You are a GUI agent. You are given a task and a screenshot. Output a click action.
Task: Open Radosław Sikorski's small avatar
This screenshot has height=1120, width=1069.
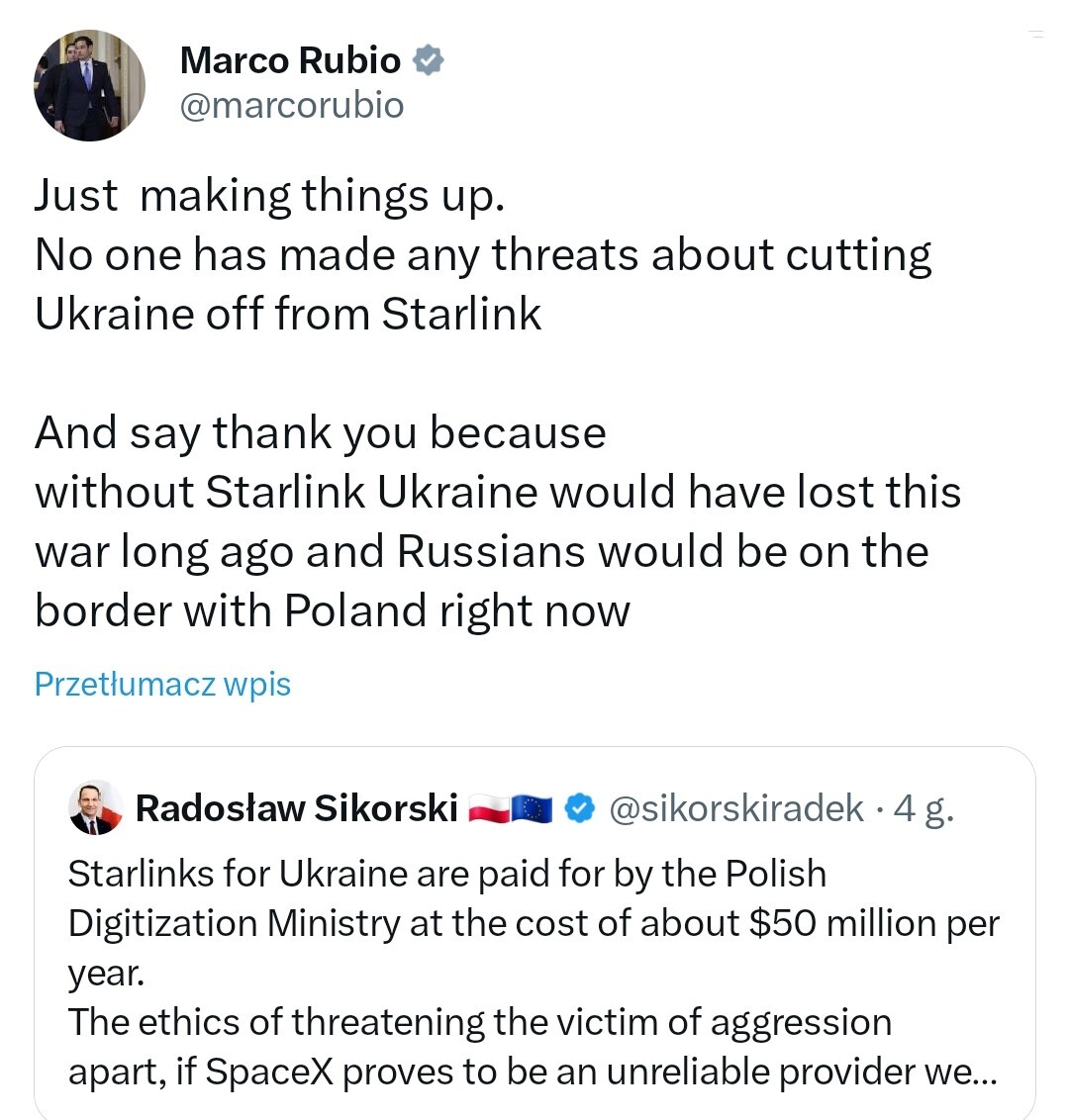tap(96, 808)
